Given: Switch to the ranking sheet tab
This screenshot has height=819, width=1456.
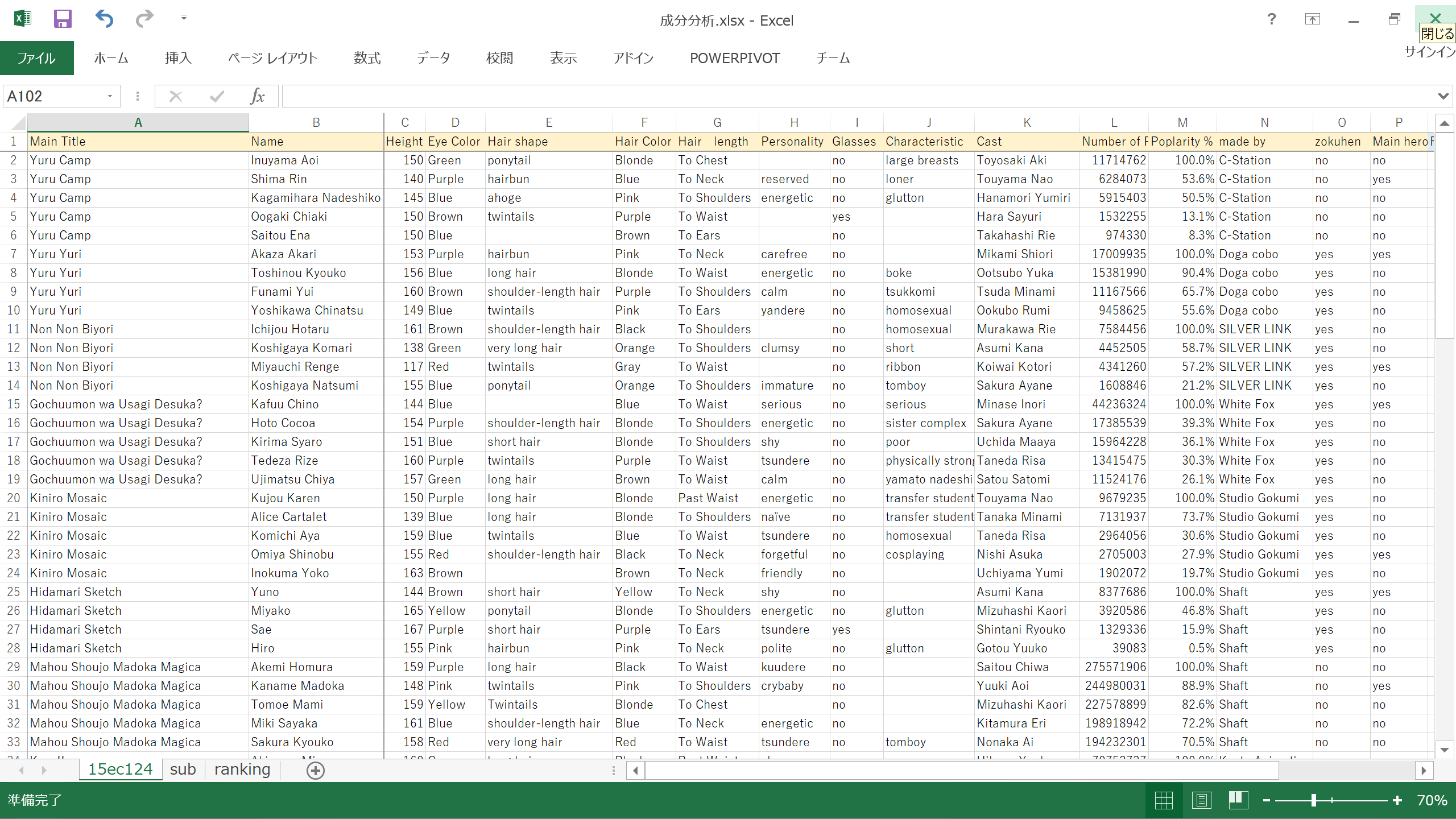Looking at the screenshot, I should (242, 770).
